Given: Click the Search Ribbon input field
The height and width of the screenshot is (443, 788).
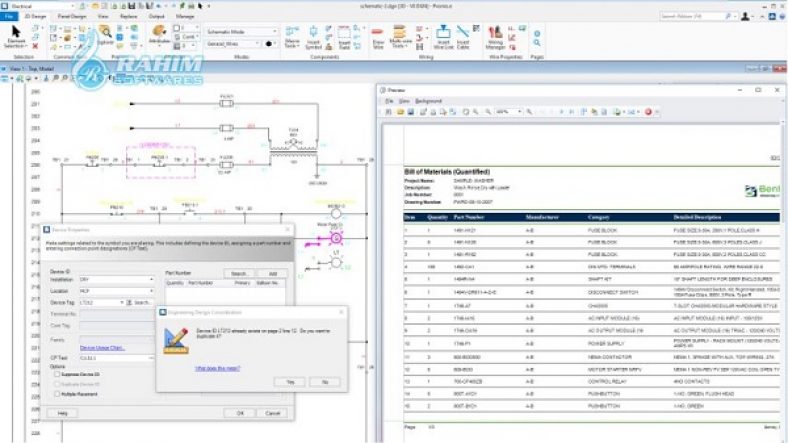Looking at the screenshot, I should (x=692, y=16).
